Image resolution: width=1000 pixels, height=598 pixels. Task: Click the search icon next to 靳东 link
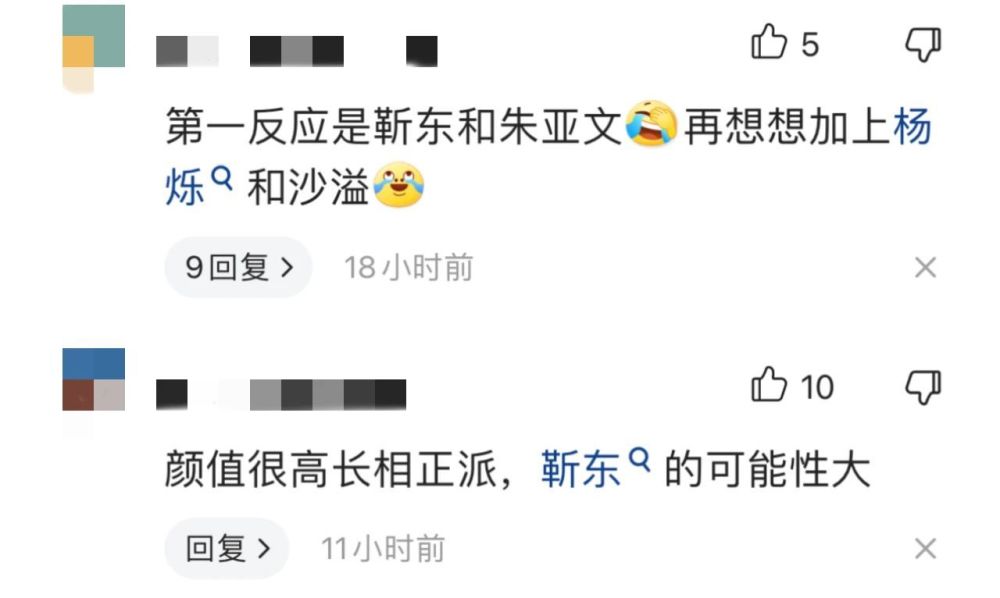tap(639, 459)
